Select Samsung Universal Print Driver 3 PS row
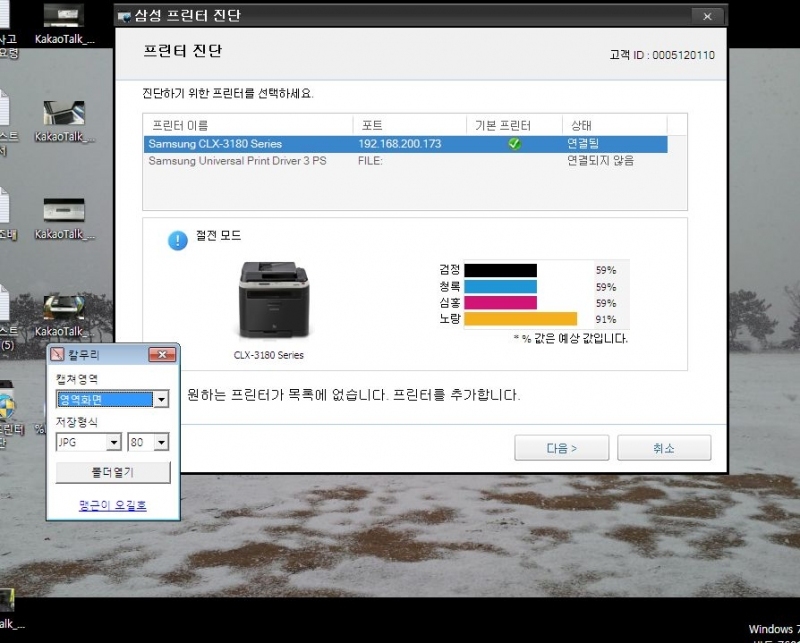 pyautogui.click(x=250, y=161)
